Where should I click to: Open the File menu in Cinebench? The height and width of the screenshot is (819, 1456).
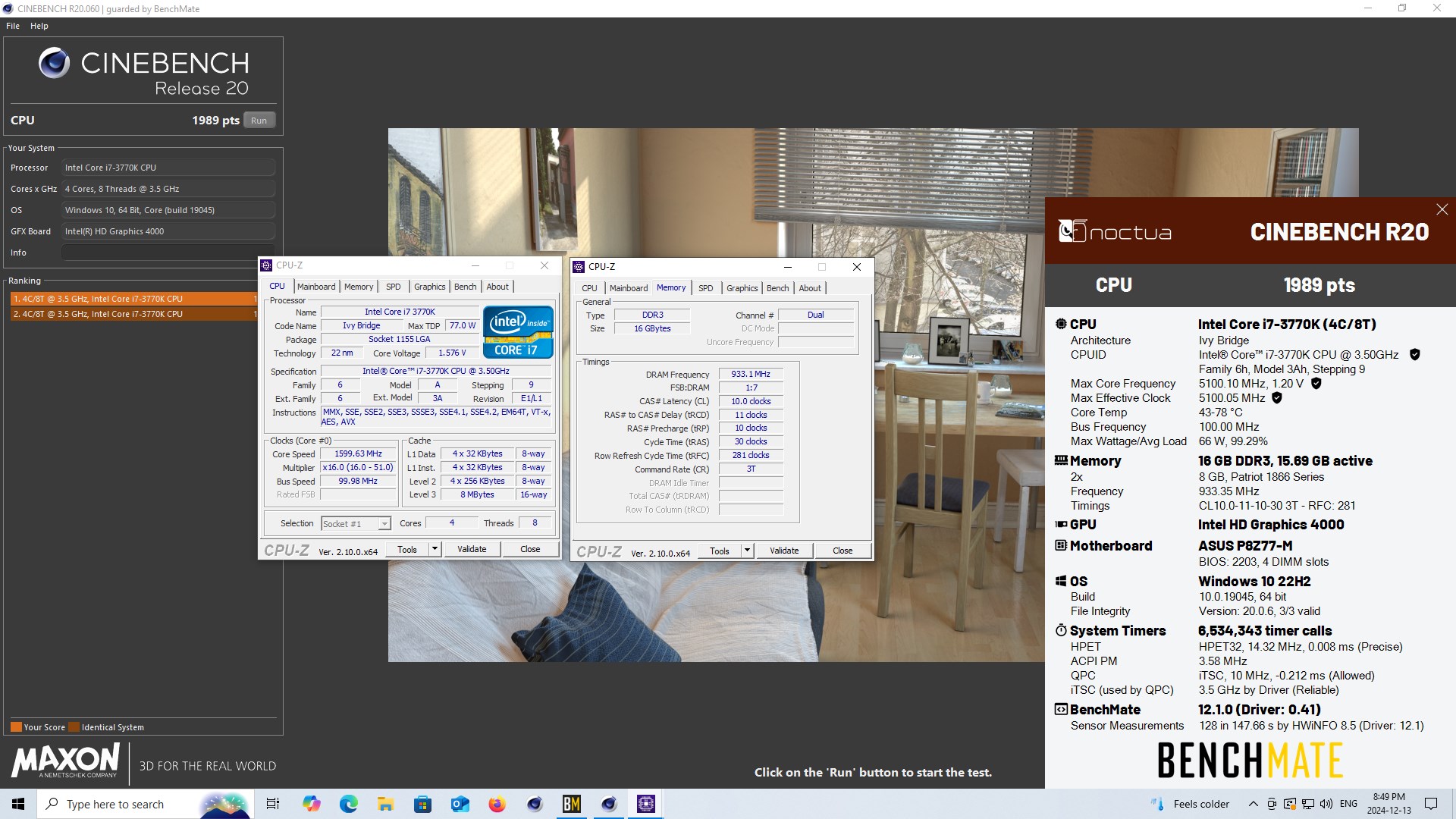tap(13, 26)
